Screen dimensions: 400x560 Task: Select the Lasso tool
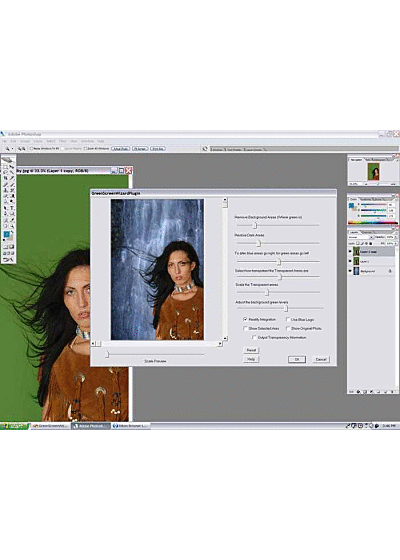5,172
